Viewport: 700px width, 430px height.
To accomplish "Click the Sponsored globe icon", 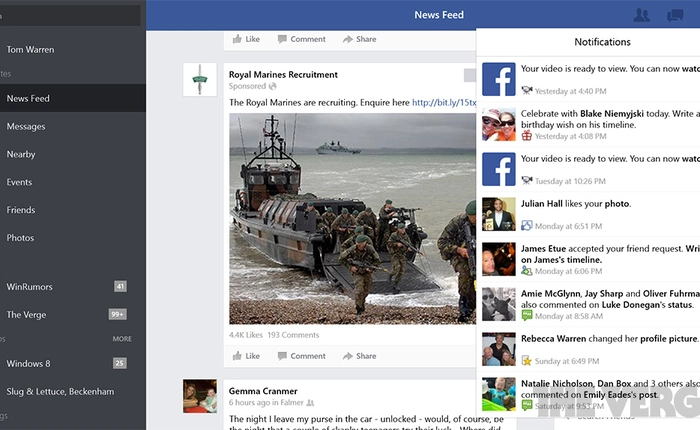I will pyautogui.click(x=272, y=86).
